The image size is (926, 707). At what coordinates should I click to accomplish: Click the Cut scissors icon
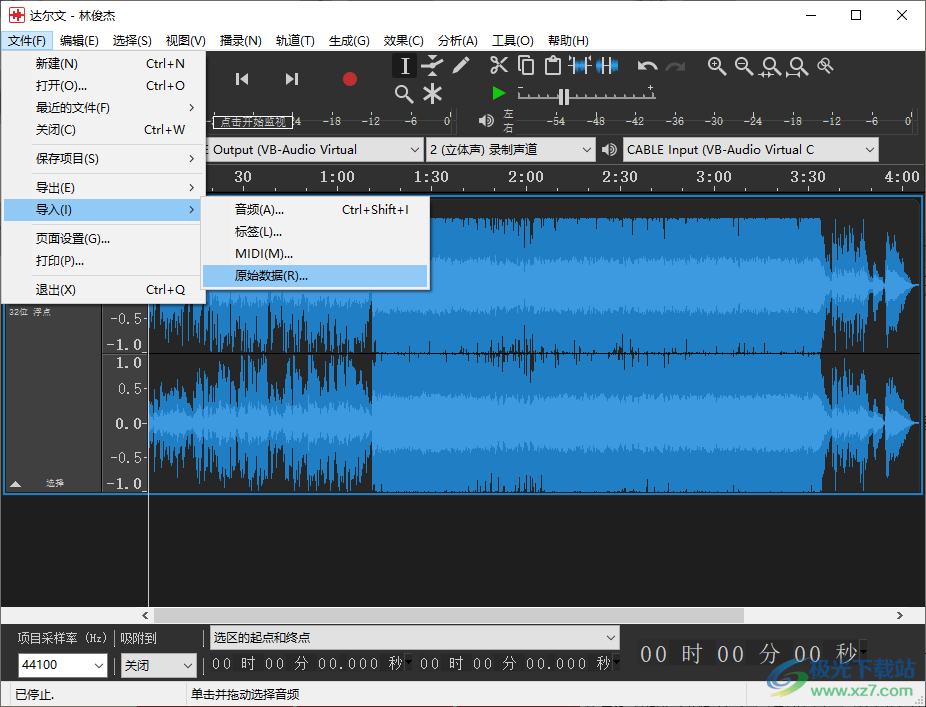pyautogui.click(x=499, y=66)
